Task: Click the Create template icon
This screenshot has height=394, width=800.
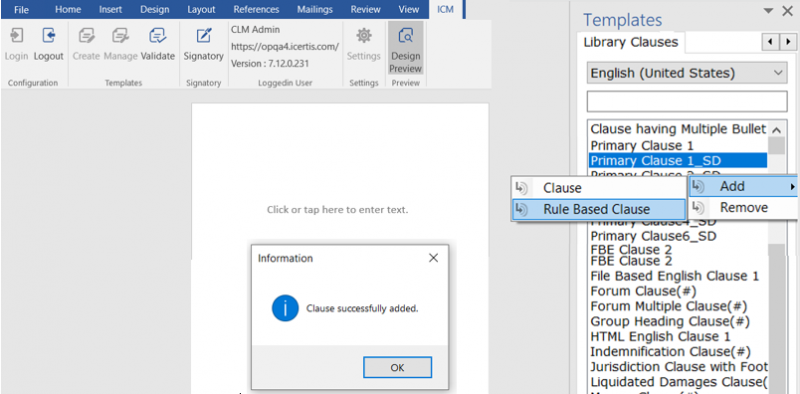Action: [86, 36]
